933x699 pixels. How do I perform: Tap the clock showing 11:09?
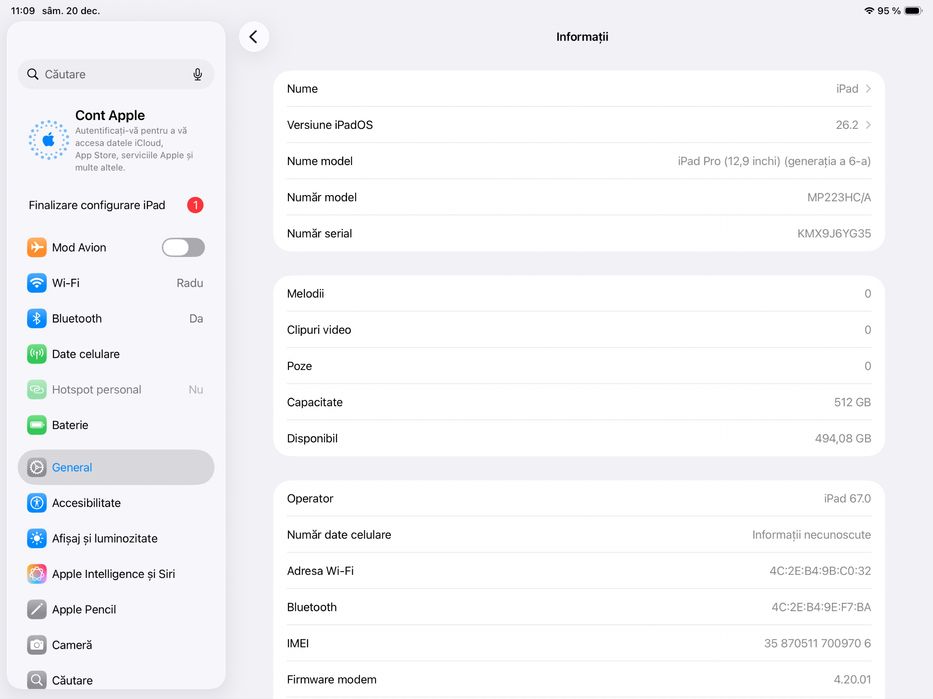(23, 11)
